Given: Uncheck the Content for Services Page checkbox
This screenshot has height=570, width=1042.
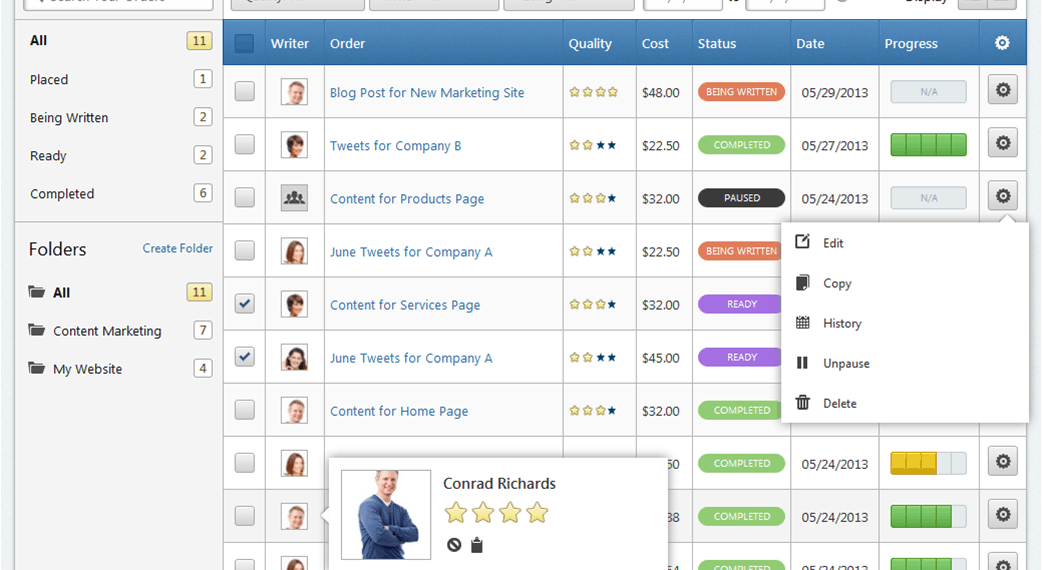Looking at the screenshot, I should (244, 304).
